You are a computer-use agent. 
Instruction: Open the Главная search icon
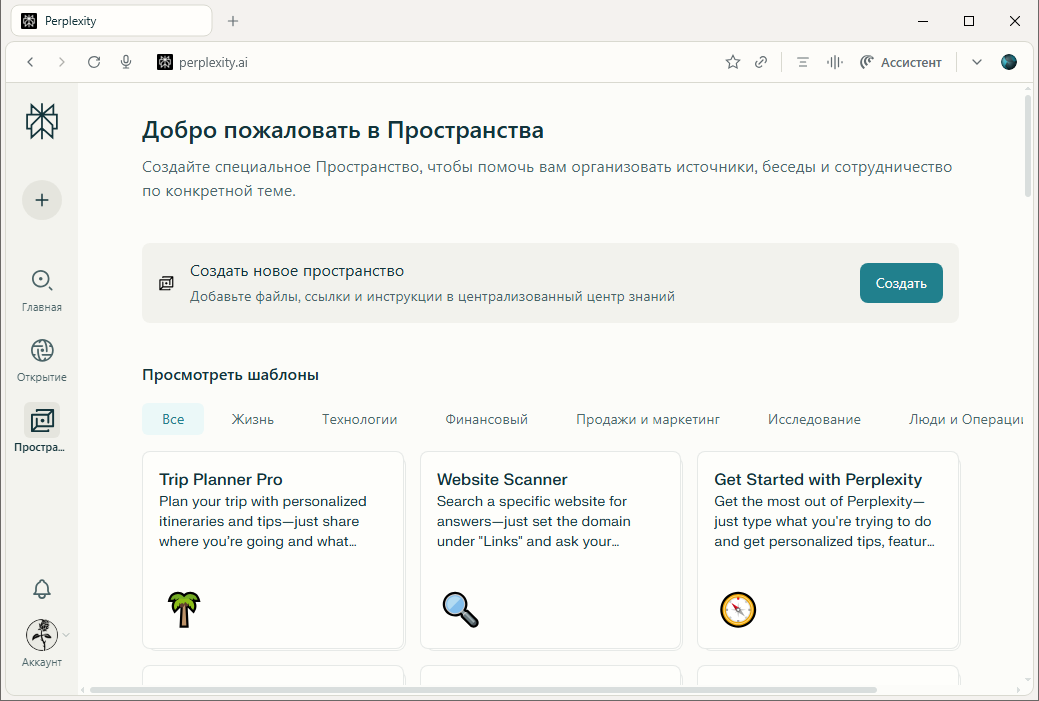pos(41,281)
